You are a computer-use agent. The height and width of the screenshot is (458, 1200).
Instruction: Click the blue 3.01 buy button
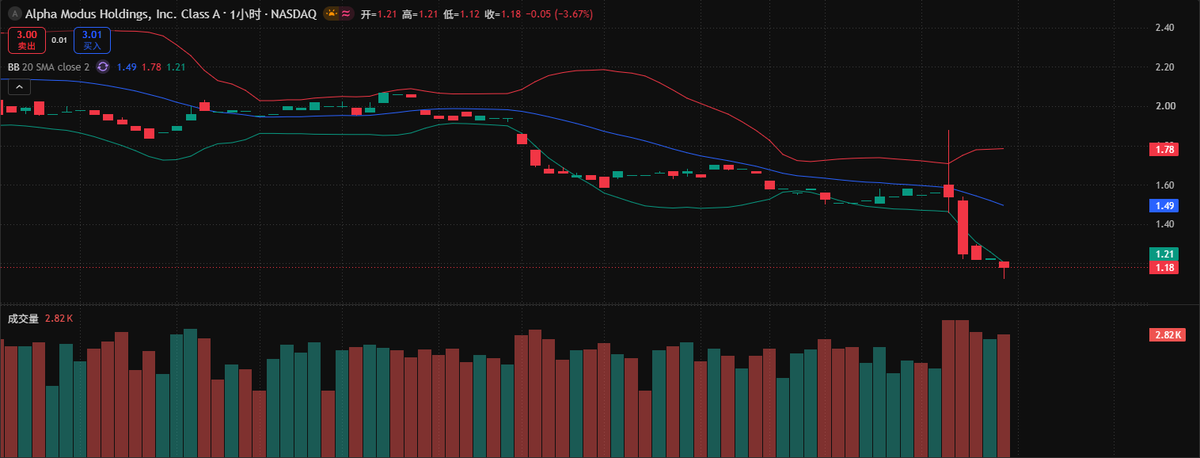point(92,40)
